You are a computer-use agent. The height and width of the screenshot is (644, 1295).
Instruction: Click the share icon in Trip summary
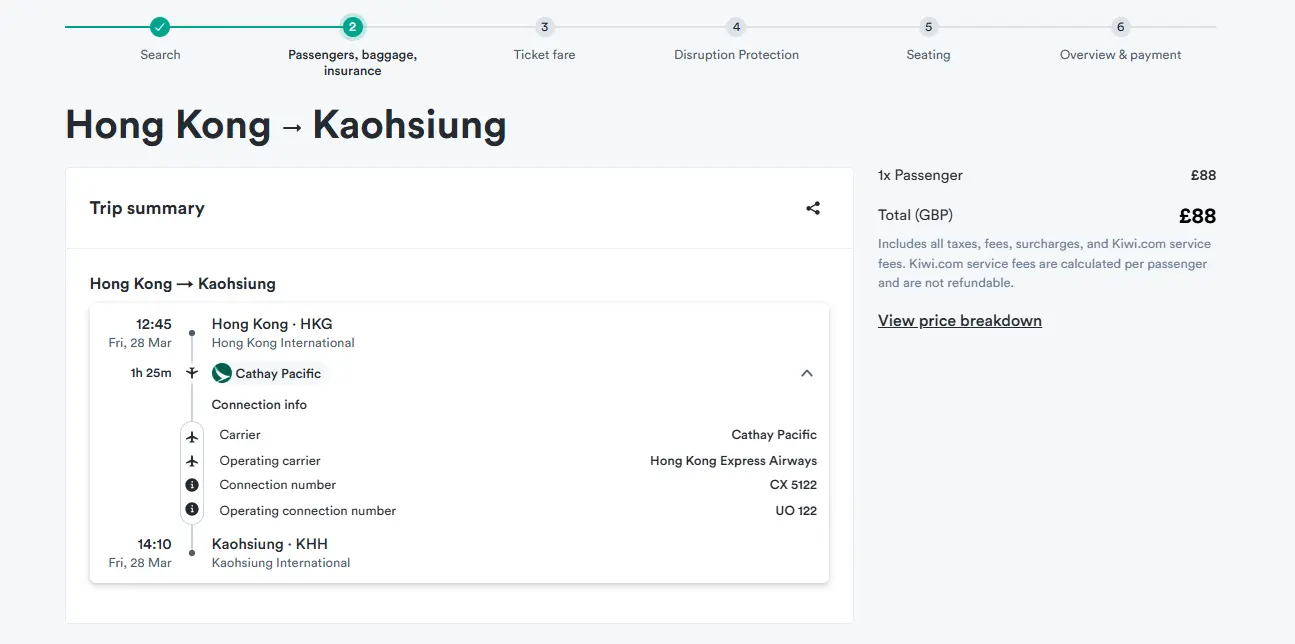pos(813,208)
